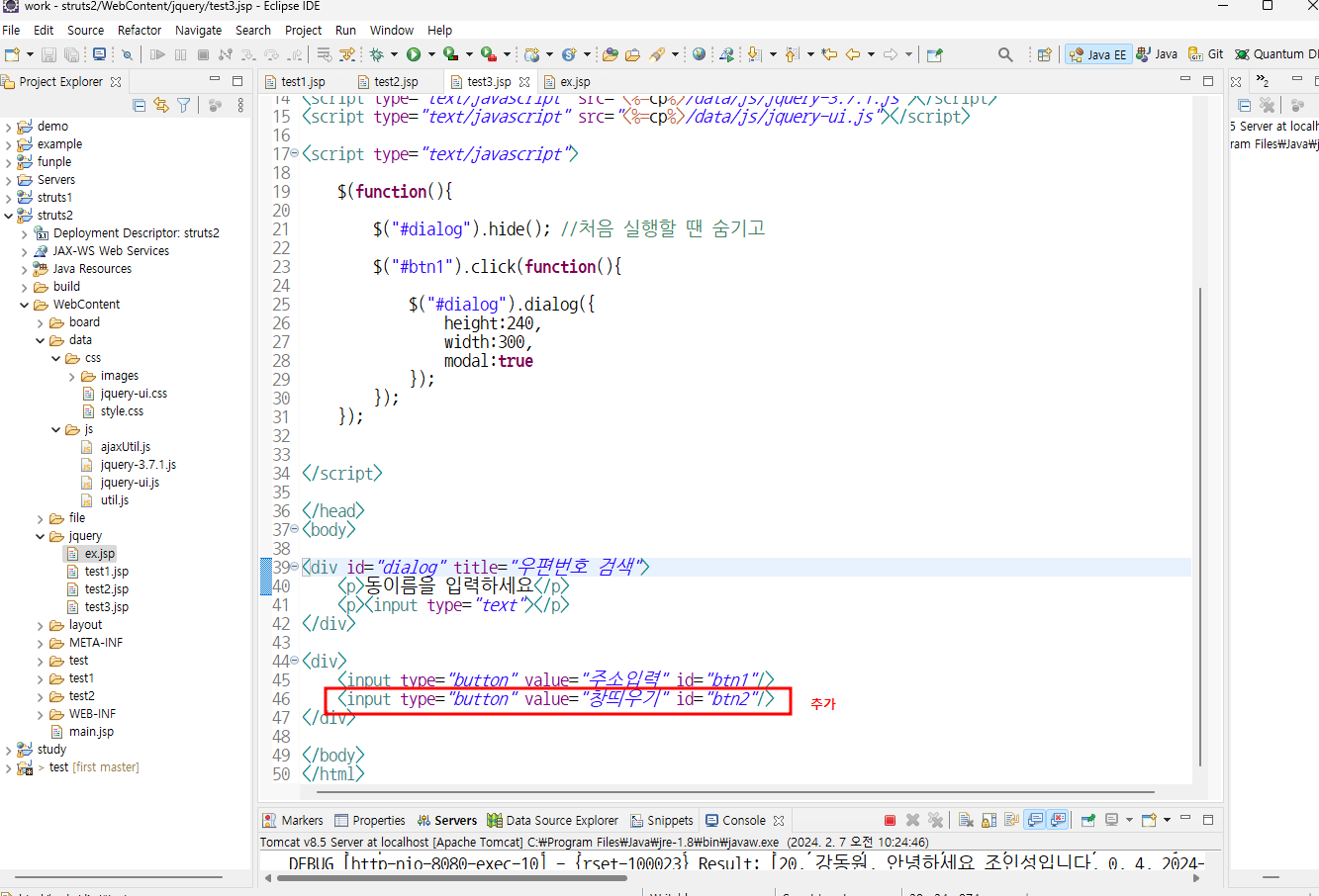Click the Skip All Breakpoints icon
The width and height of the screenshot is (1319, 896).
coord(127,54)
